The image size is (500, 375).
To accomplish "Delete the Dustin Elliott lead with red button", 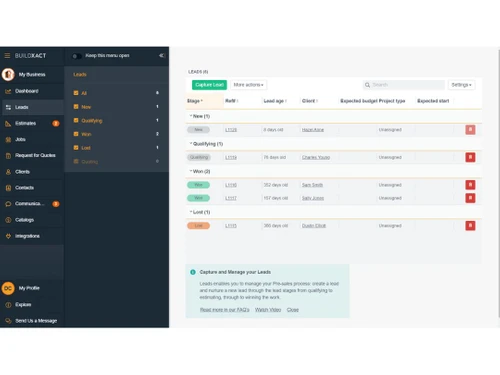I will click(470, 226).
